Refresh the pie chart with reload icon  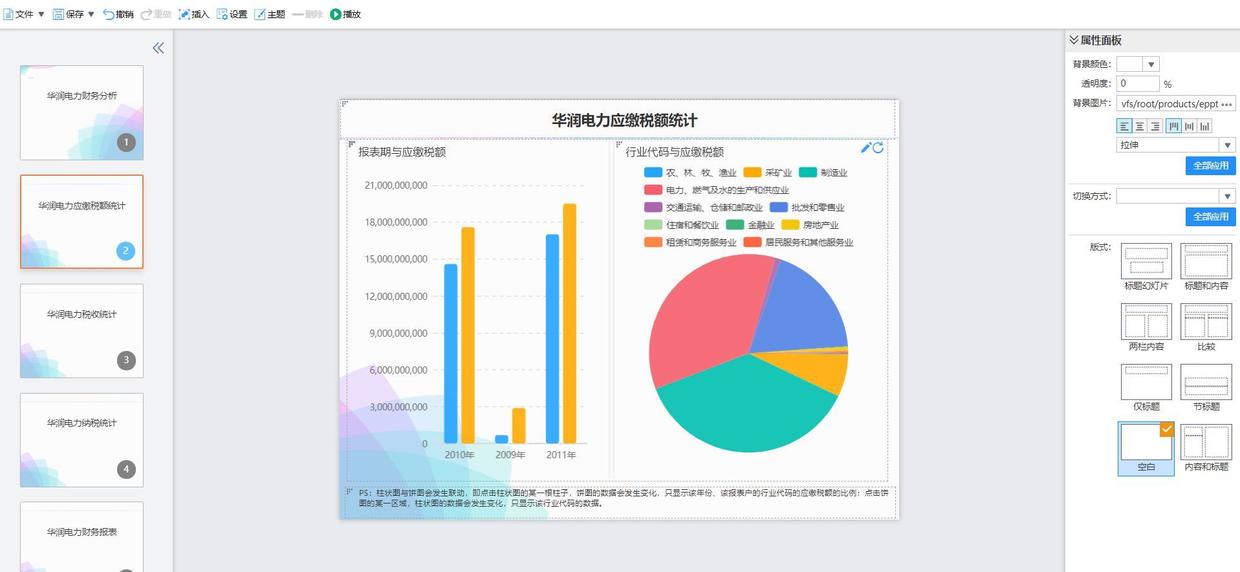(x=878, y=148)
